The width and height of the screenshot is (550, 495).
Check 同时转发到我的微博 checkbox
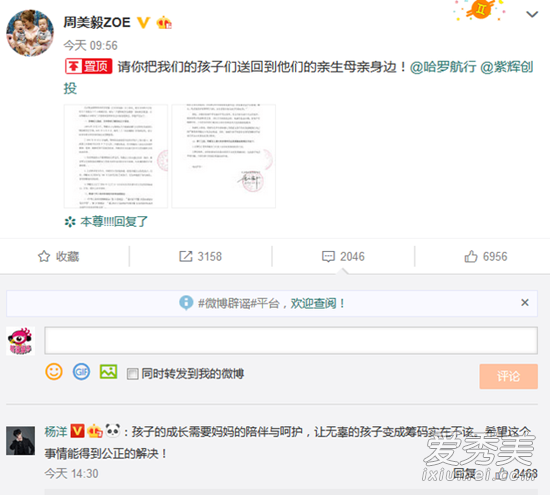point(132,374)
